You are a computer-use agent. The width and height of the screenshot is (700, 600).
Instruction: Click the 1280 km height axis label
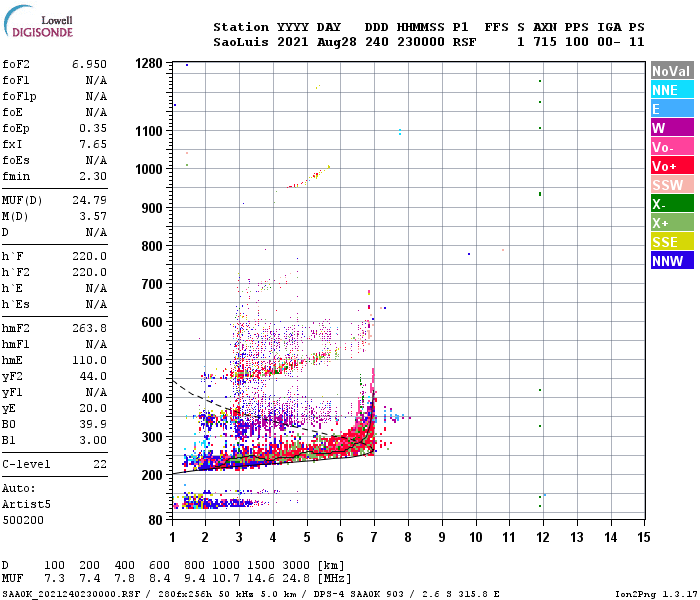[x=149, y=63]
